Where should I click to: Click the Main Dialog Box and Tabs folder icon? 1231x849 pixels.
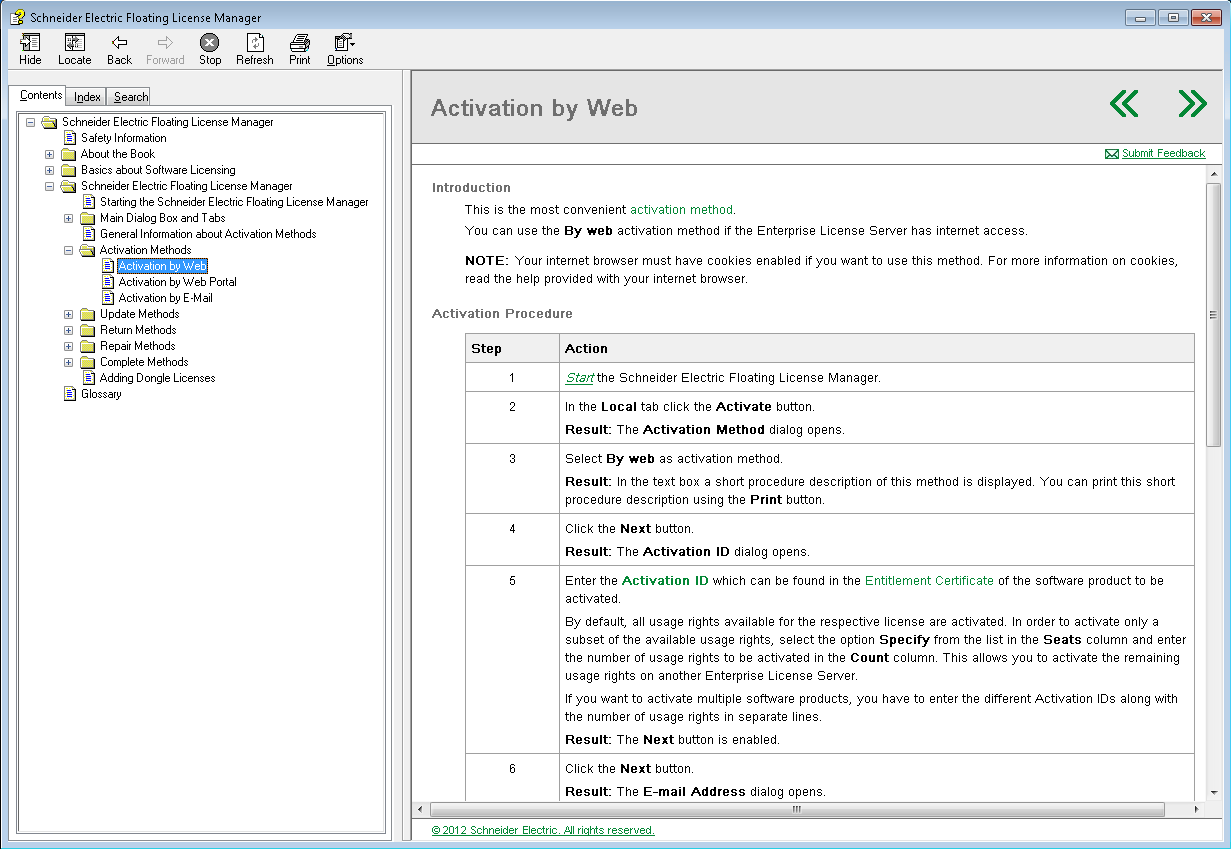click(x=87, y=218)
